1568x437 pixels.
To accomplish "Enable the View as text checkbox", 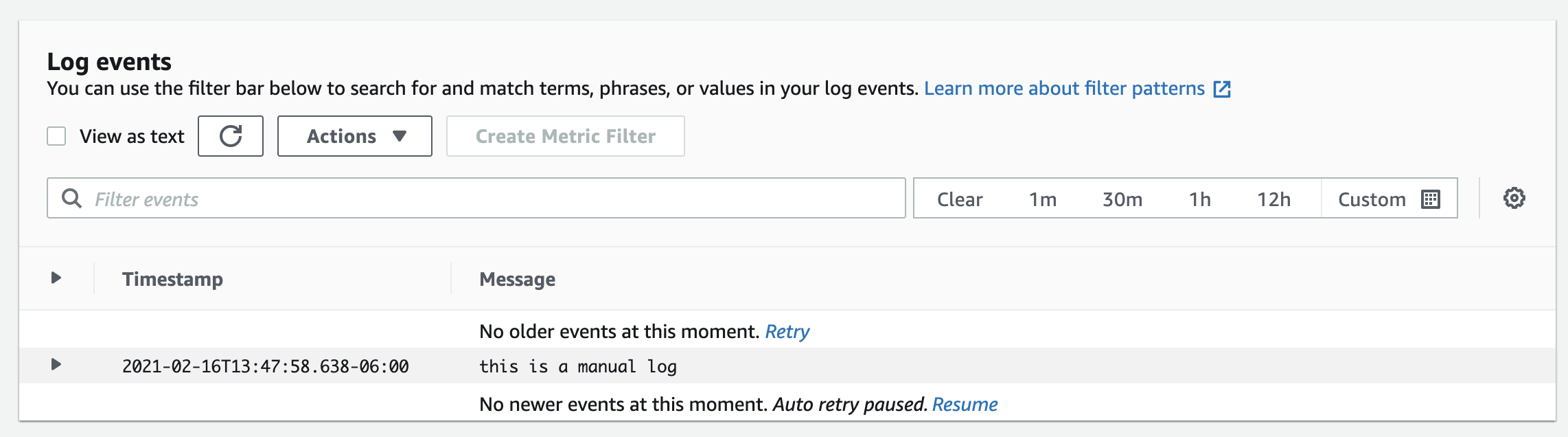I will 56,136.
